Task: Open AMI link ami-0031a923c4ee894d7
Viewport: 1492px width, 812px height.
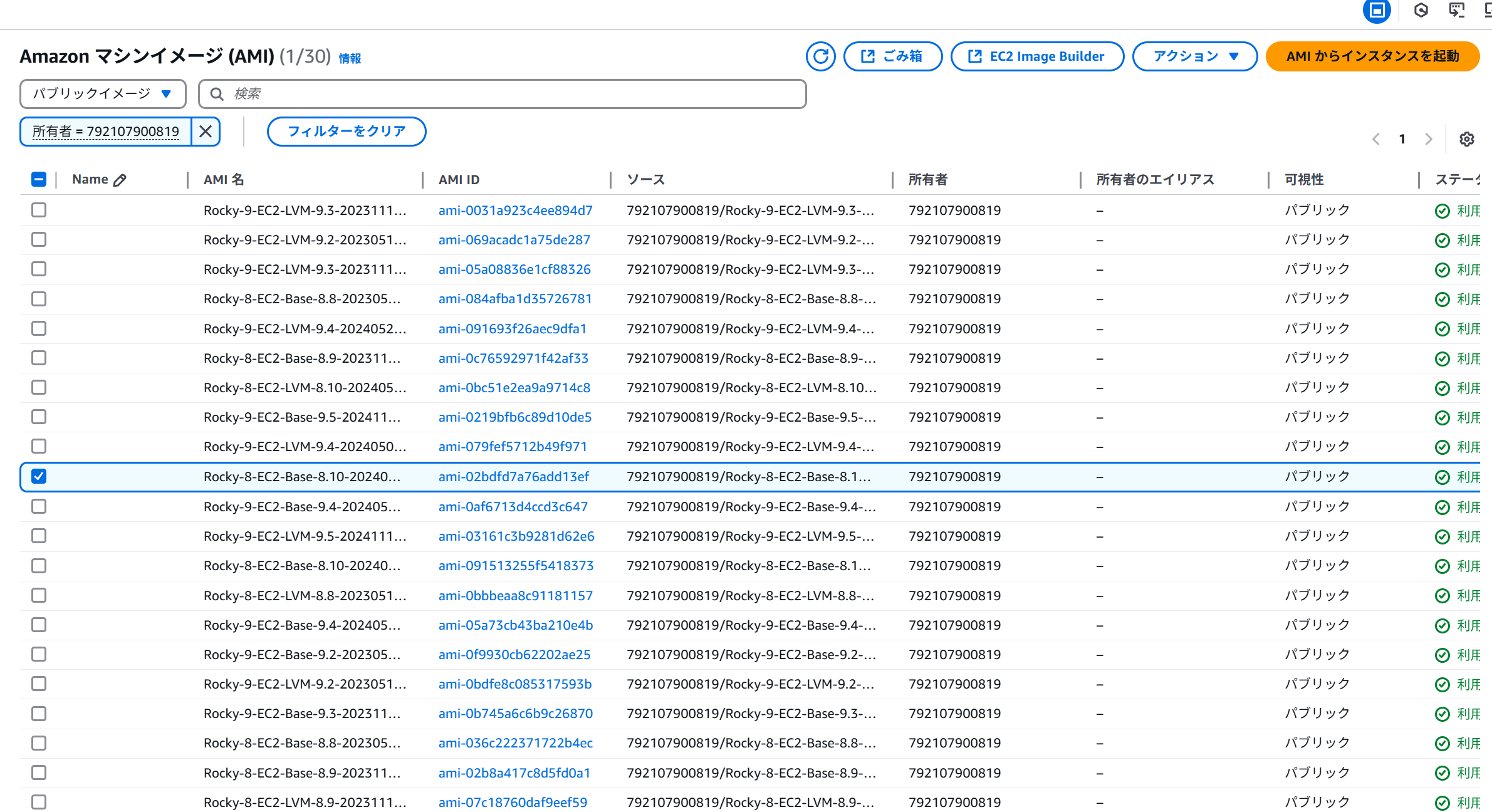Action: point(515,211)
